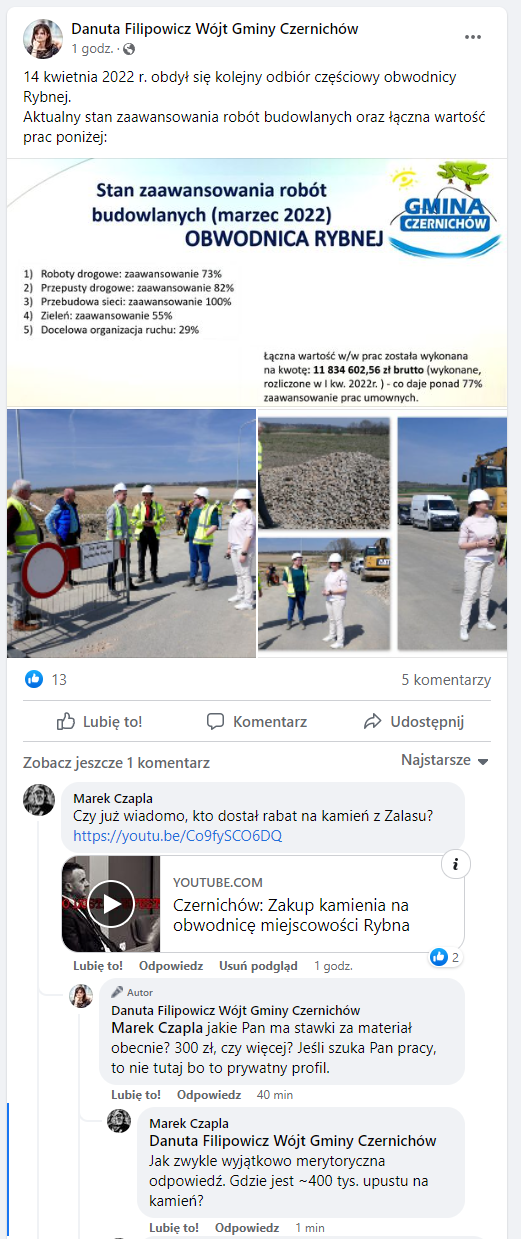This screenshot has height=1239, width=521.
Task: Click the blue like reaction icon with 13
Action: coord(34,679)
